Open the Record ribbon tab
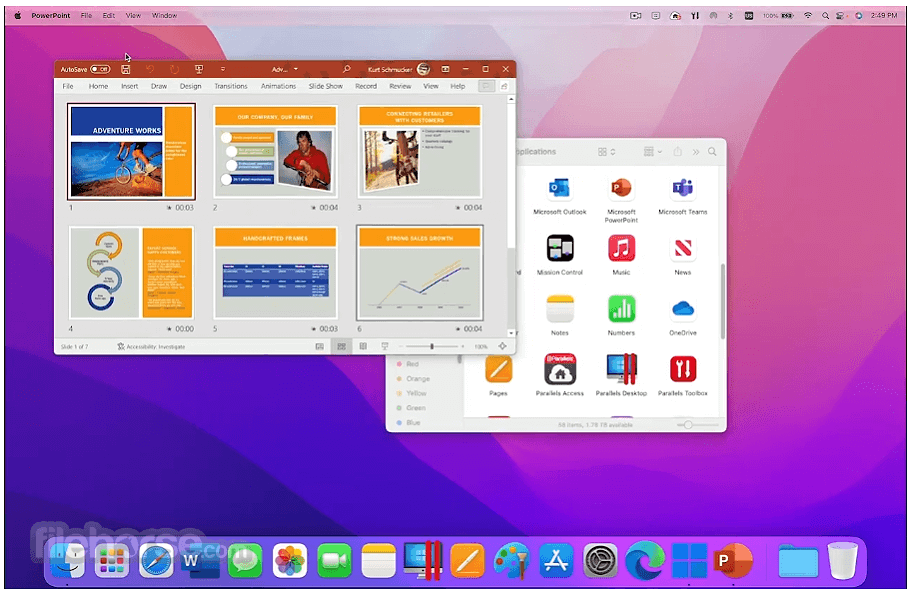 [x=366, y=86]
